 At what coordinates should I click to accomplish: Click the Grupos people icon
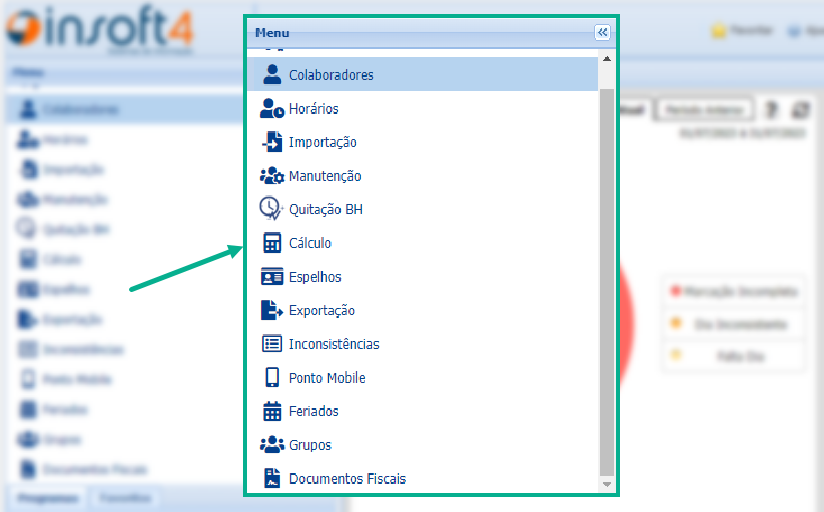271,445
